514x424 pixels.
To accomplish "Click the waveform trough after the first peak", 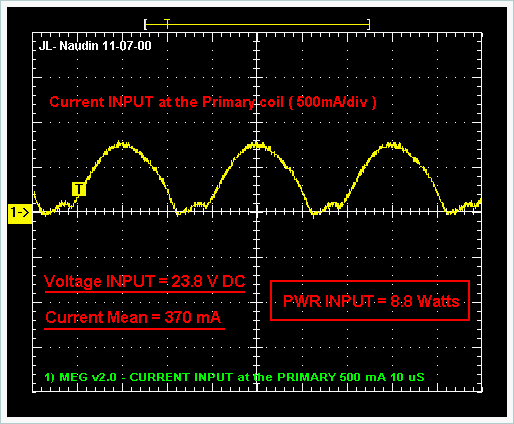I will click(179, 213).
